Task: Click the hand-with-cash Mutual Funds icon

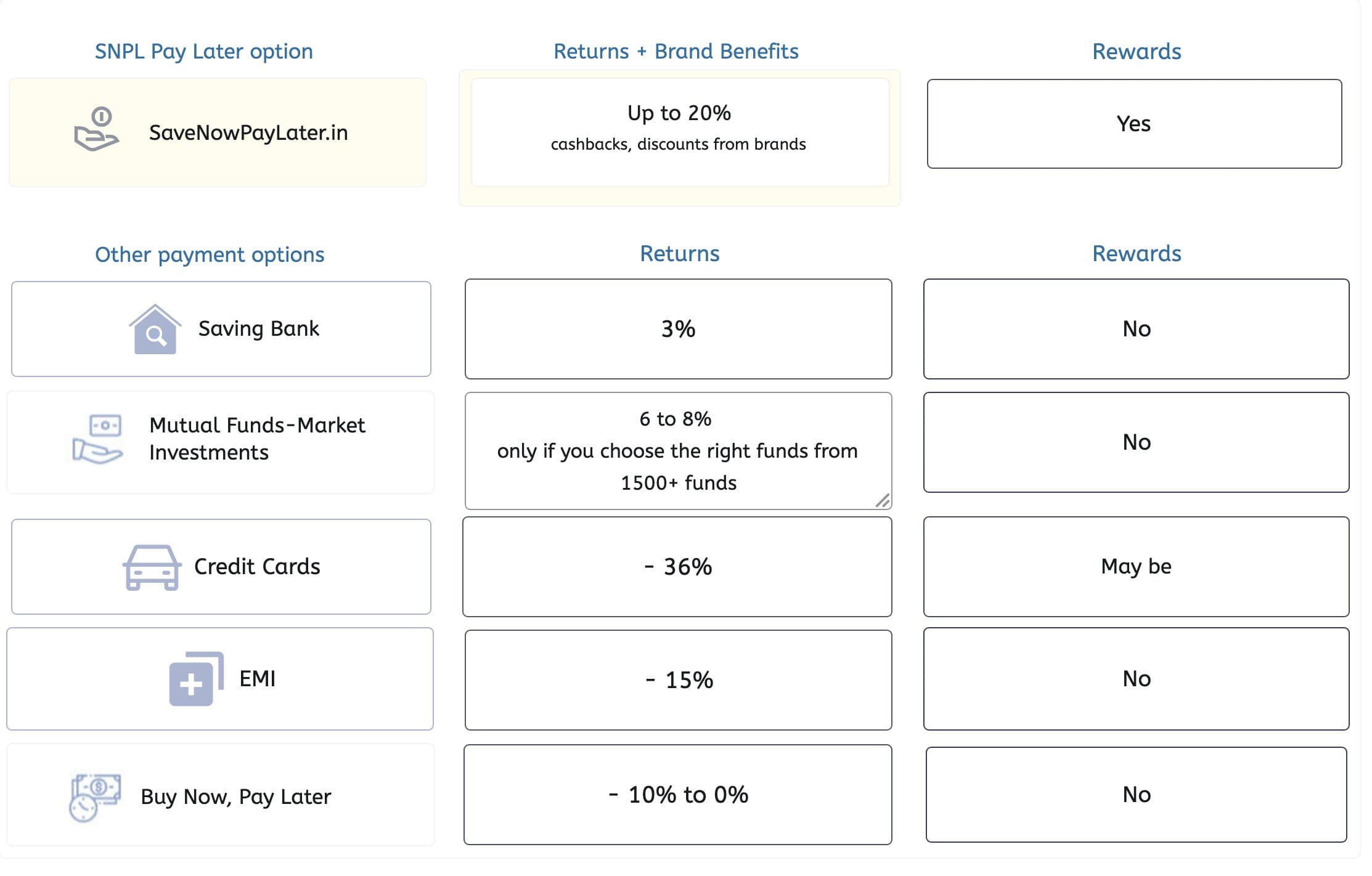Action: tap(97, 439)
